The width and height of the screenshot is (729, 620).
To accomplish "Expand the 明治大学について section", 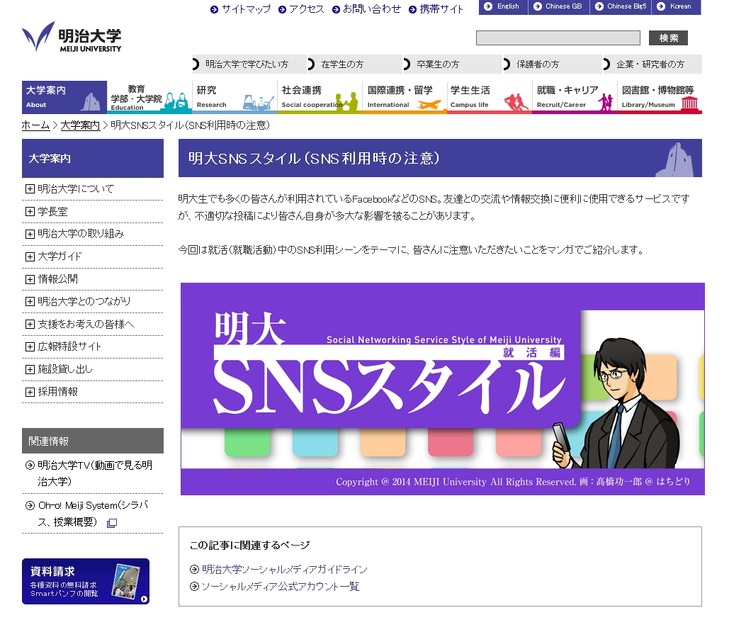I will pos(30,189).
